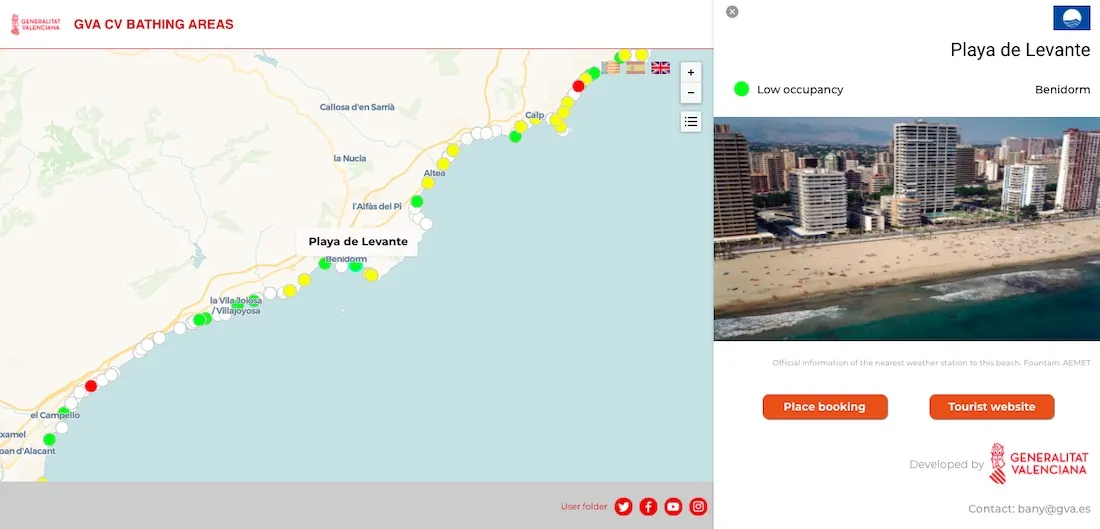Click the AEMET weather station note
1100x529 pixels.
pos(931,363)
